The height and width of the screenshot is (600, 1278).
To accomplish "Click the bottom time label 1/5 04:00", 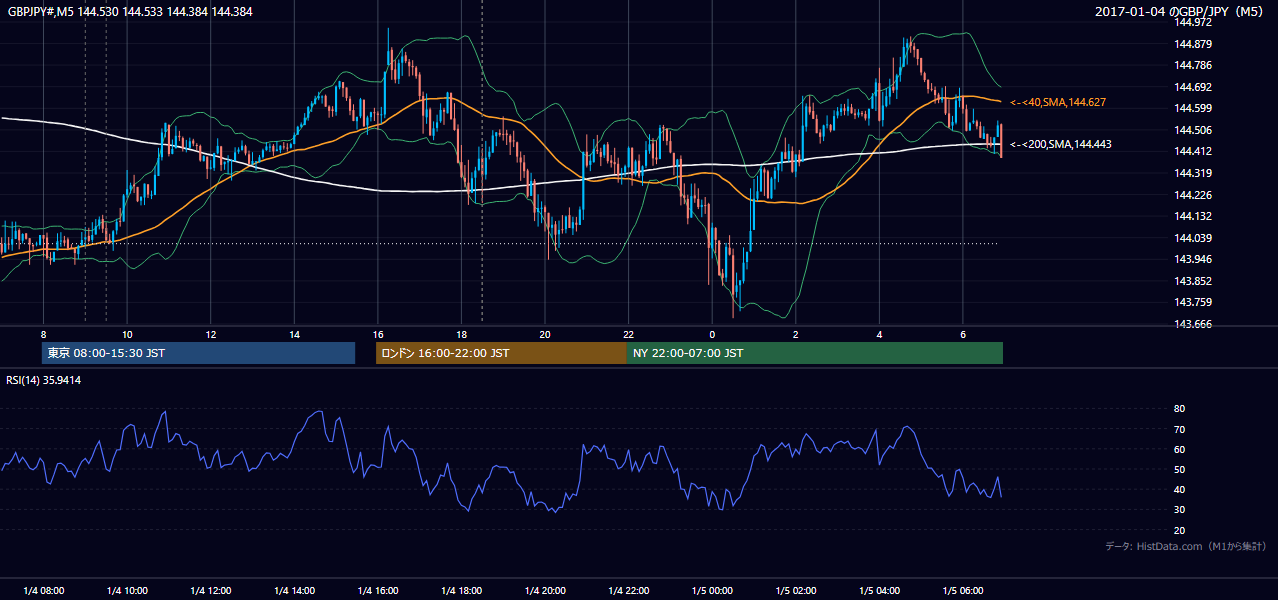I will (x=879, y=591).
